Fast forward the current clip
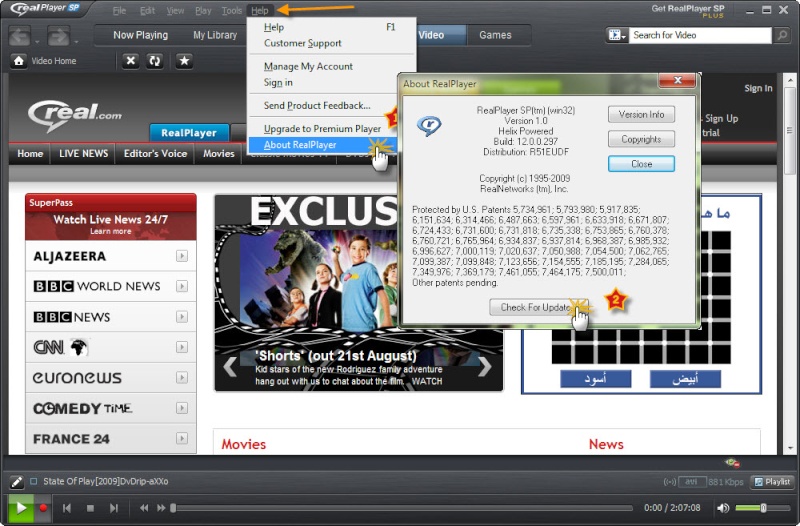The height and width of the screenshot is (526, 800). 161,508
